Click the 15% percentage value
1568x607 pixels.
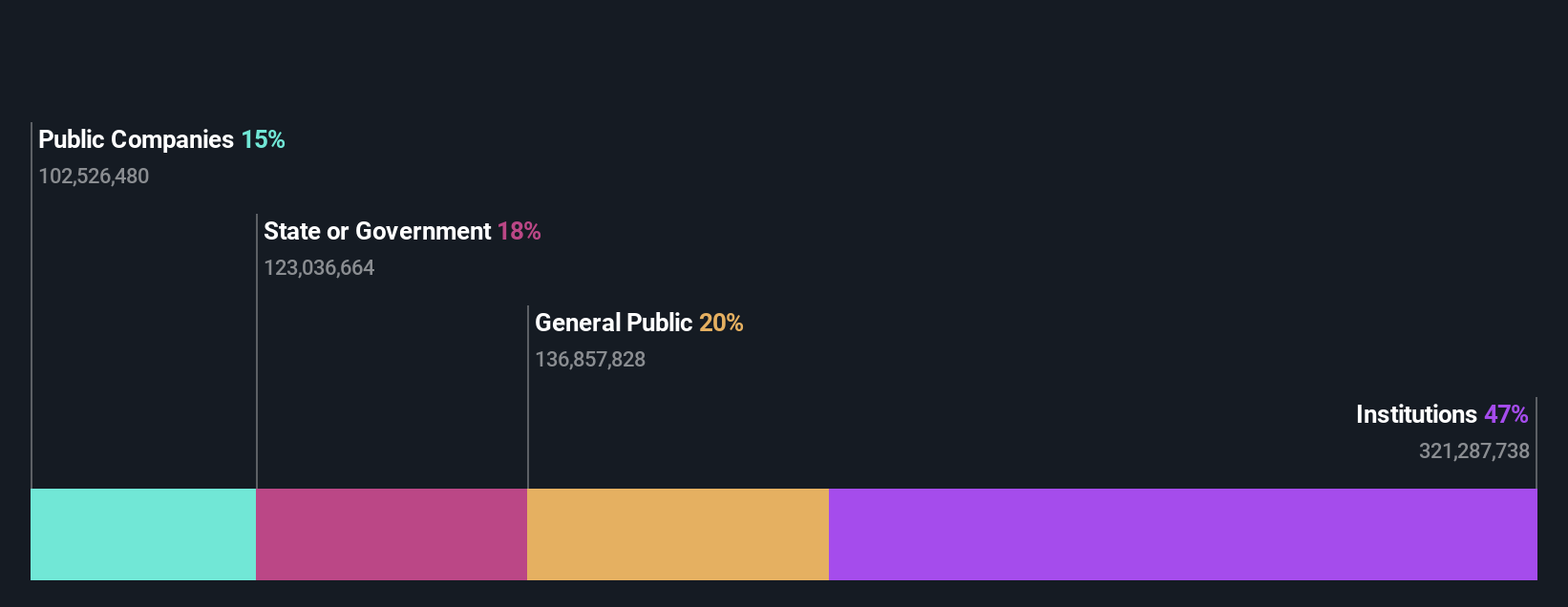[x=263, y=139]
